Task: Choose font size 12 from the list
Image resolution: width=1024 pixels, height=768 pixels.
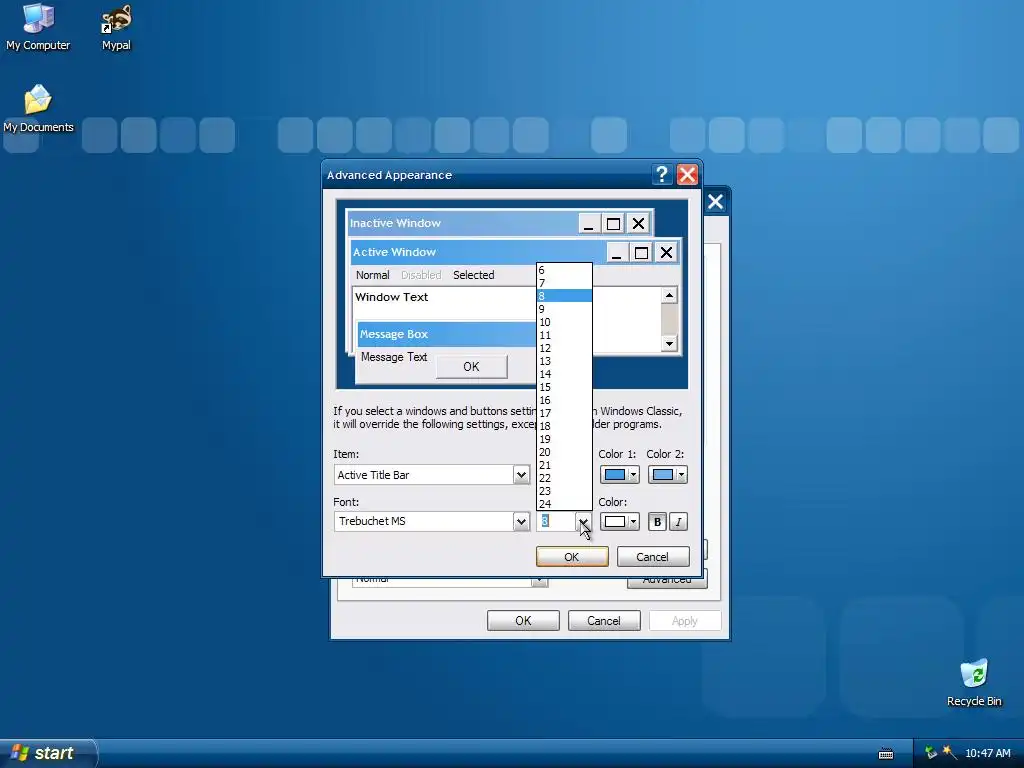Action: click(564, 349)
